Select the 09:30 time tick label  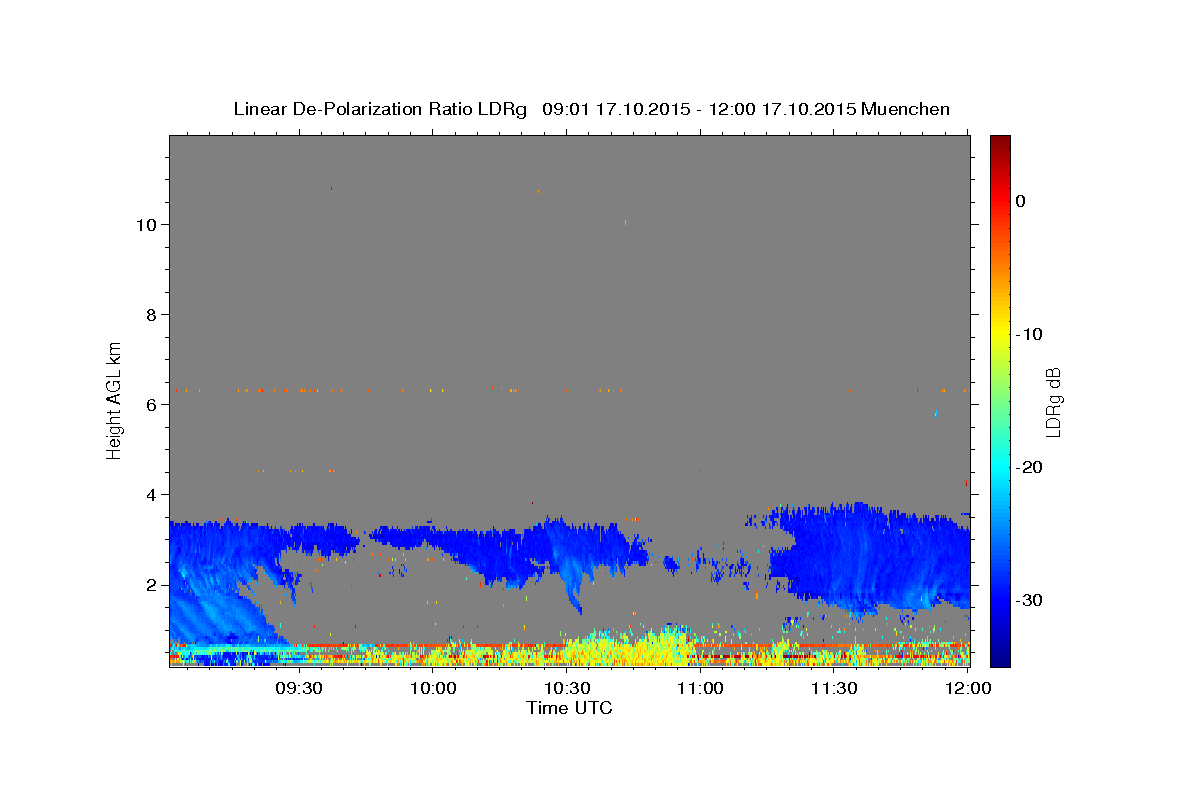(298, 689)
